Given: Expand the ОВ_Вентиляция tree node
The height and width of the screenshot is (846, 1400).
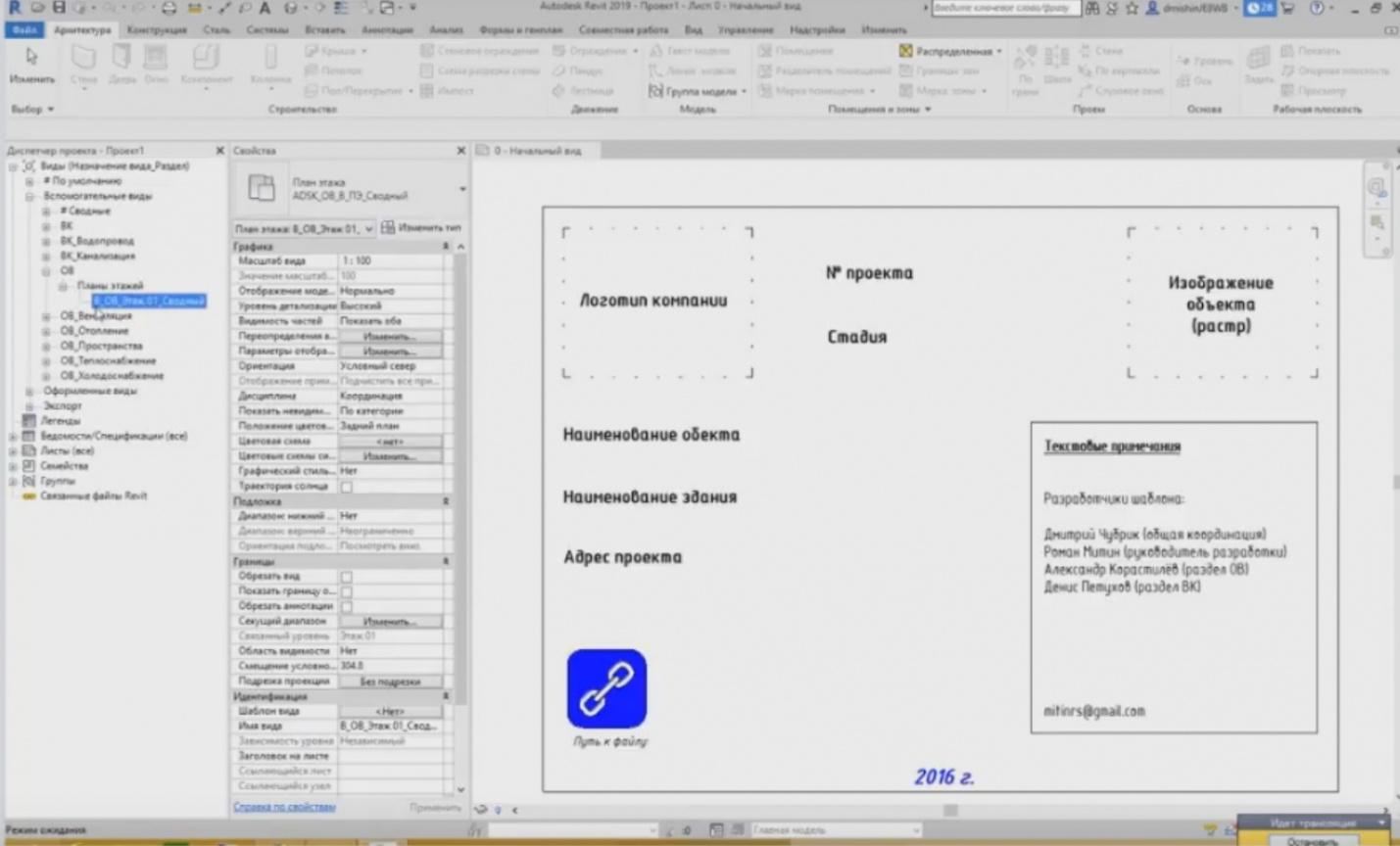Looking at the screenshot, I should pyautogui.click(x=46, y=316).
